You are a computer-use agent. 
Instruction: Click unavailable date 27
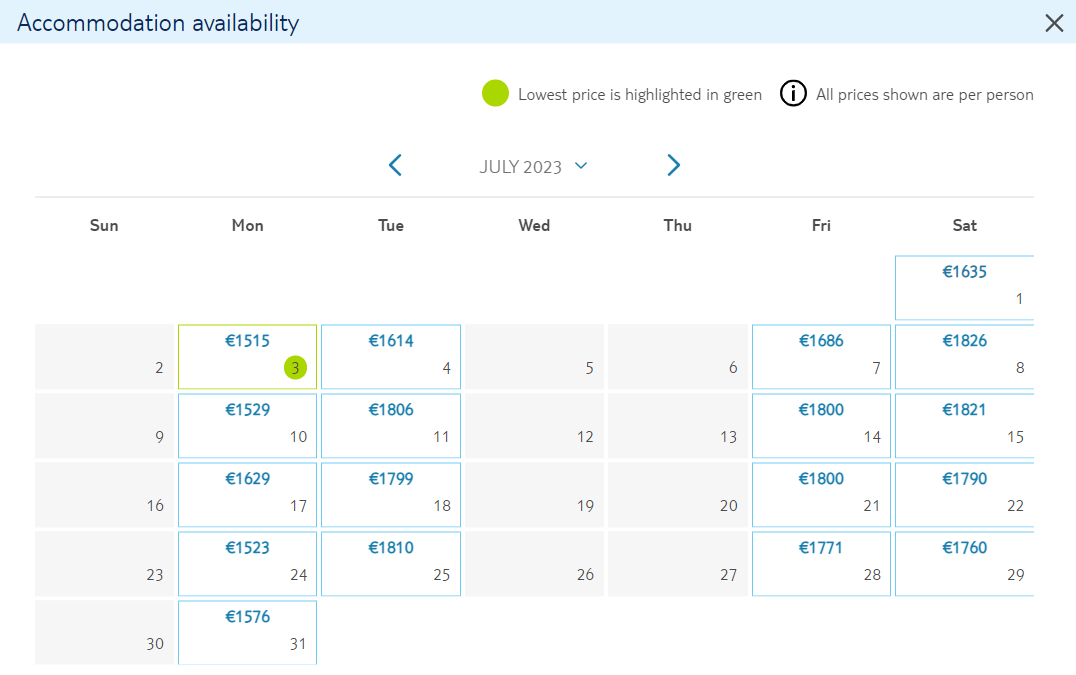pyautogui.click(x=677, y=564)
